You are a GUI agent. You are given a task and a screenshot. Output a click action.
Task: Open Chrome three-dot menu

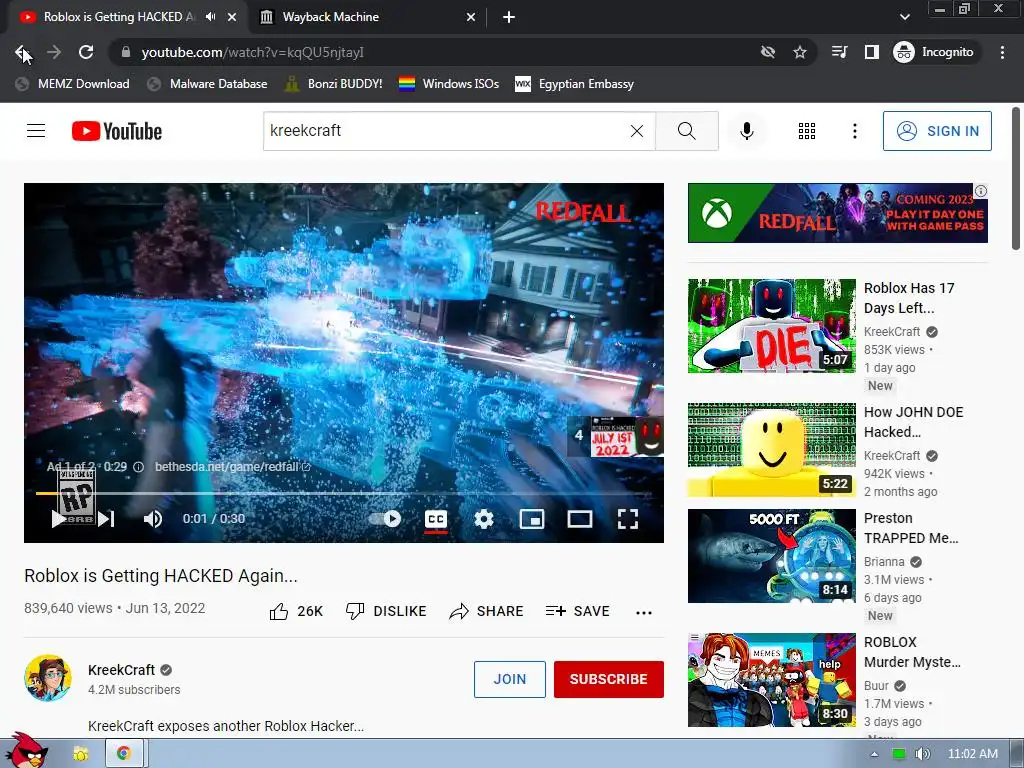tap(1002, 52)
